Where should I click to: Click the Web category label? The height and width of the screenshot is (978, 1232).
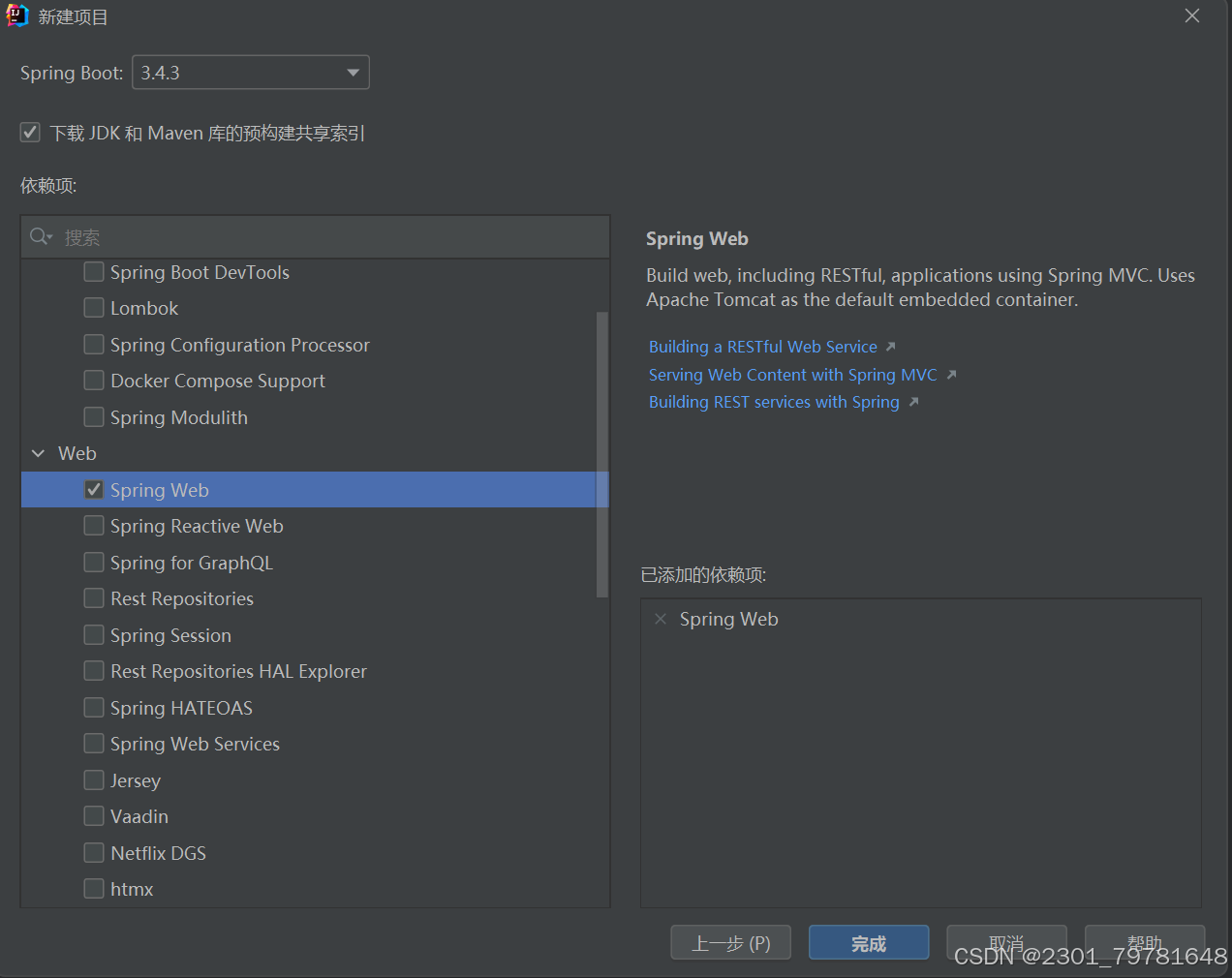(77, 453)
